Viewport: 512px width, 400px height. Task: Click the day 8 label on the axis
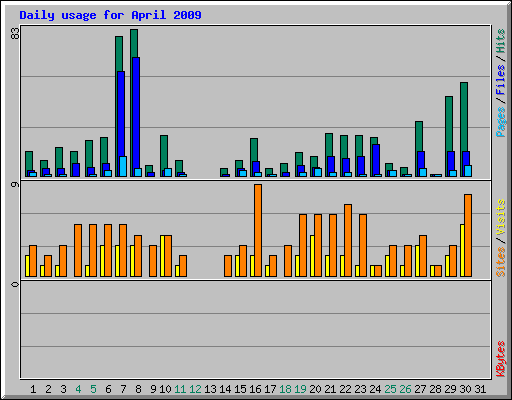tap(138, 389)
